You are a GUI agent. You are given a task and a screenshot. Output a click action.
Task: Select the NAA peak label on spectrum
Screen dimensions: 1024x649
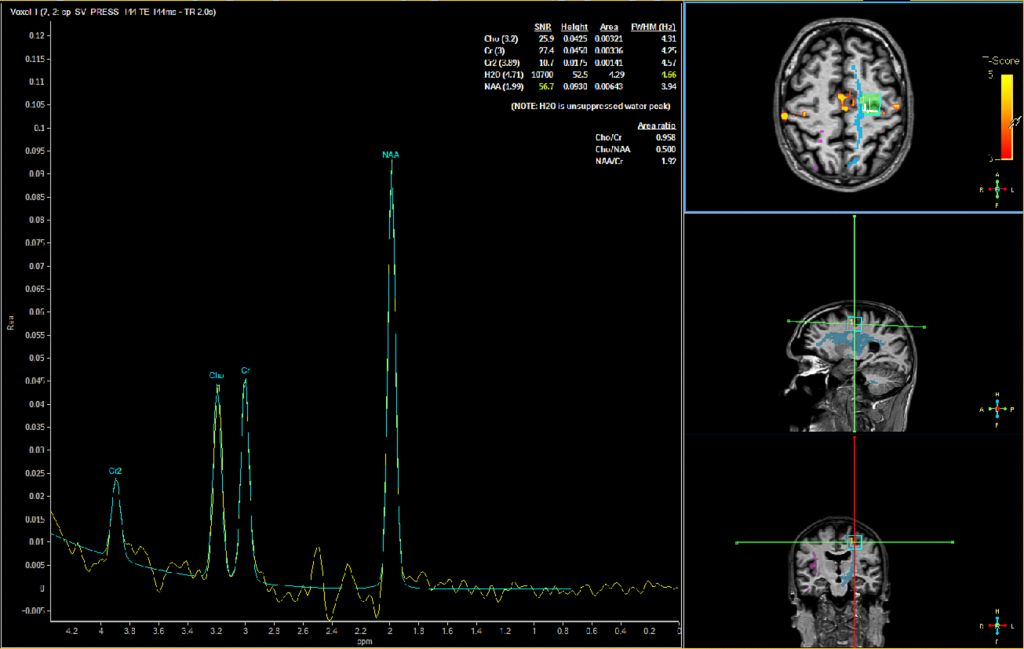click(x=391, y=155)
